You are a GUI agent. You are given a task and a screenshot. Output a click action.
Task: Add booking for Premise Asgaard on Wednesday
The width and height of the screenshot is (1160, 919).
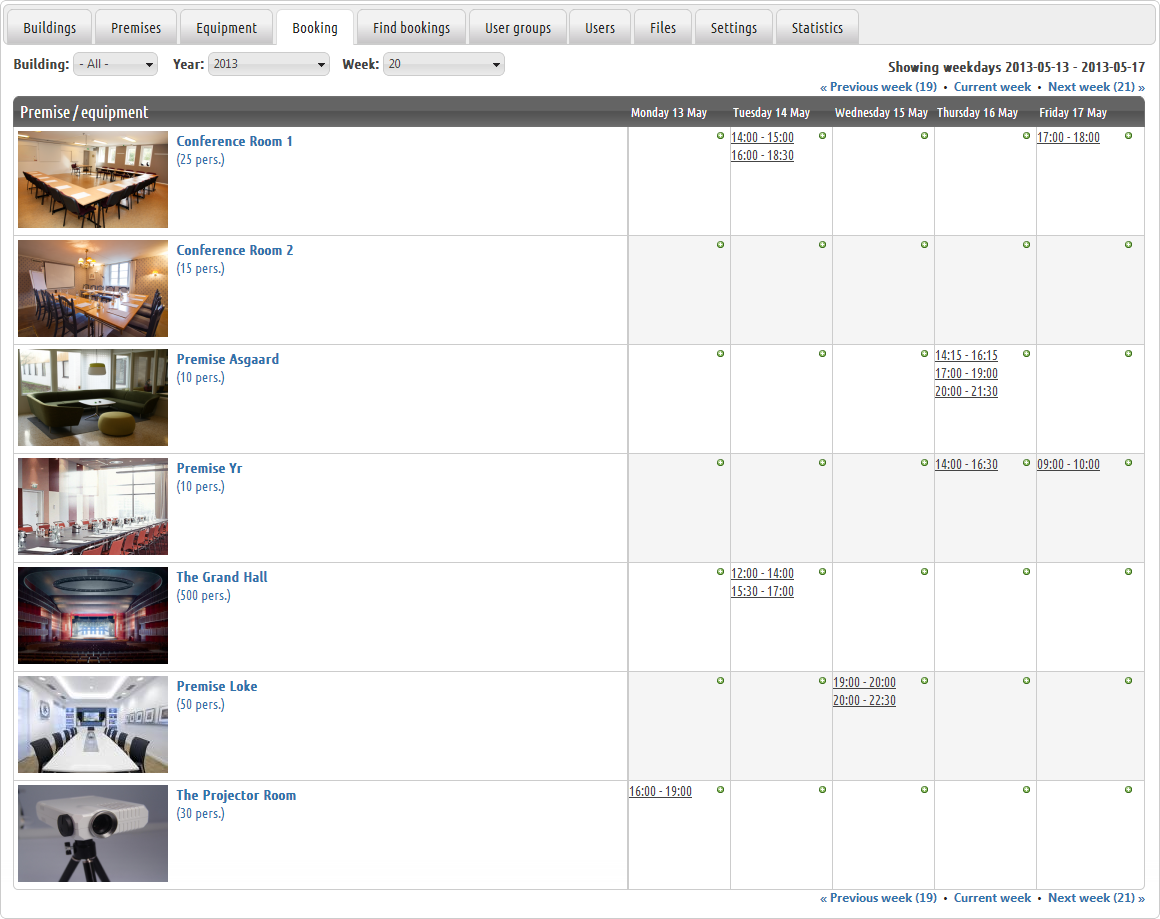coord(925,354)
